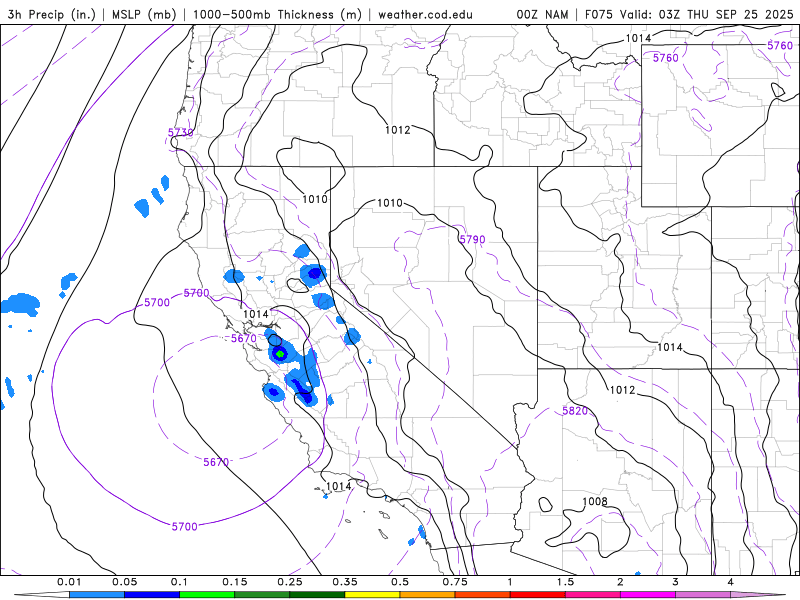This screenshot has width=800, height=600.
Task: Click the 0.5 value on the precipitation legend
Action: tap(400, 582)
